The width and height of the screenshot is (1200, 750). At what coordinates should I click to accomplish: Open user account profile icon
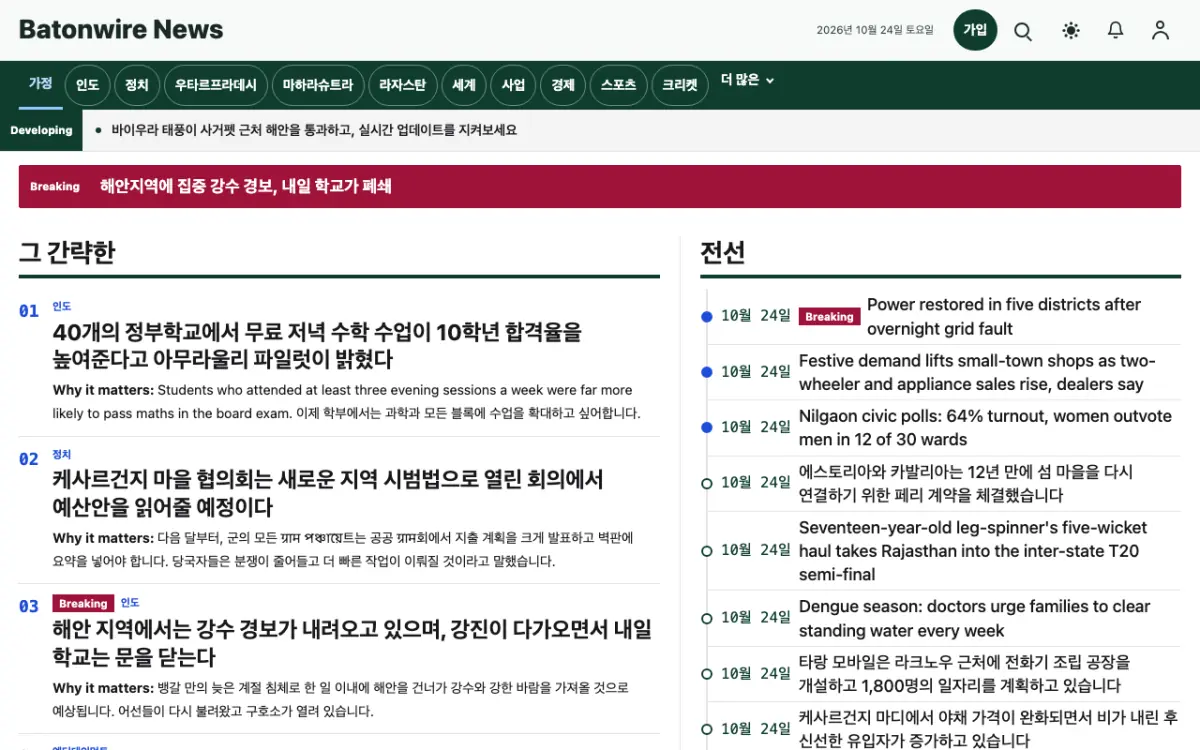coord(1160,31)
